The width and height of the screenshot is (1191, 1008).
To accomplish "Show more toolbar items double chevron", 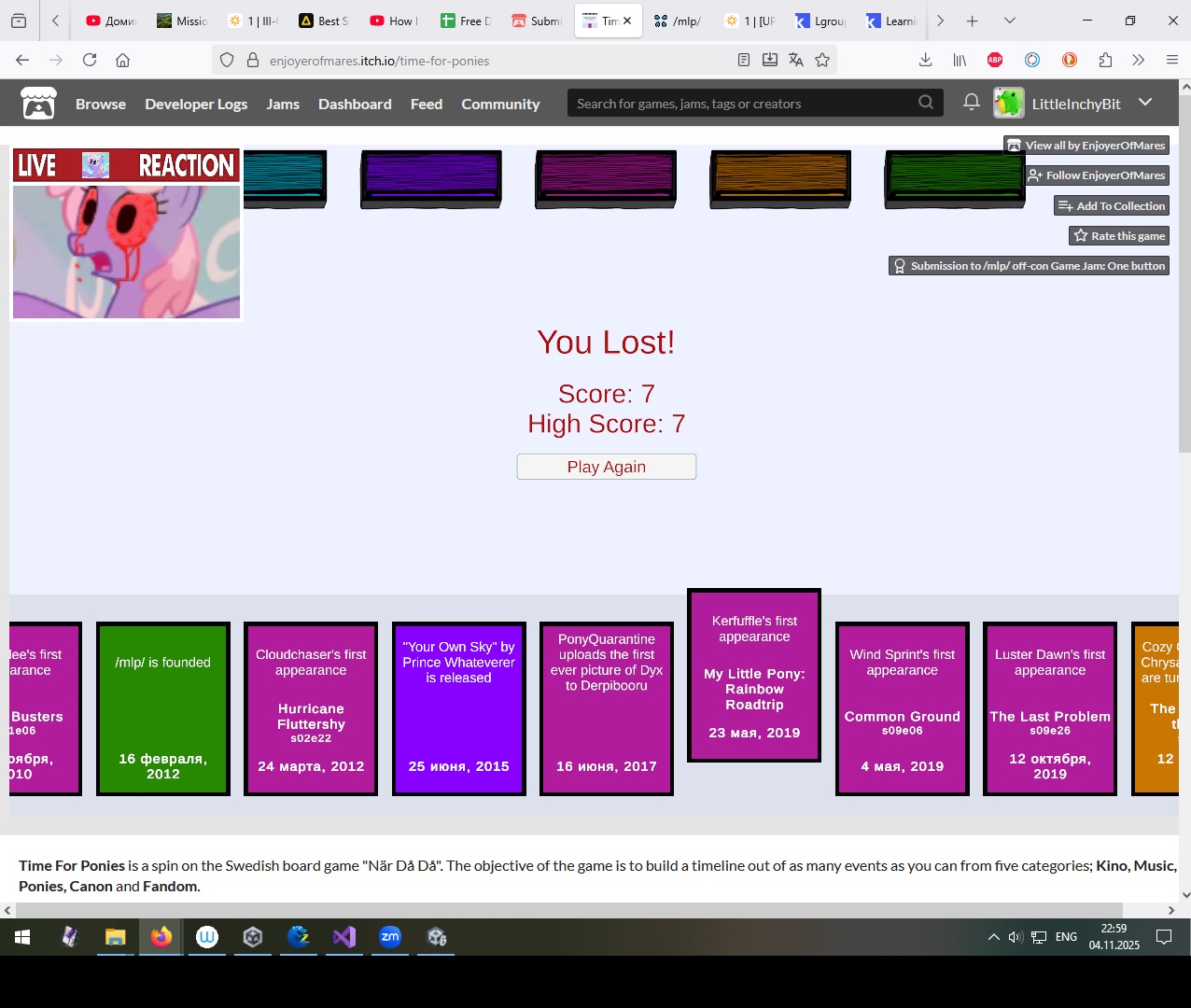I will tap(1138, 60).
